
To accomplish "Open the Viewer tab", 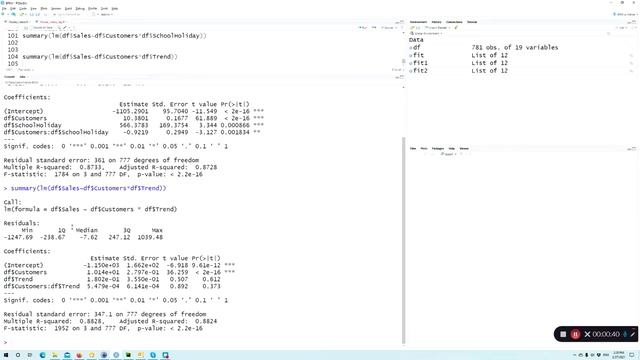I will point(464,149).
